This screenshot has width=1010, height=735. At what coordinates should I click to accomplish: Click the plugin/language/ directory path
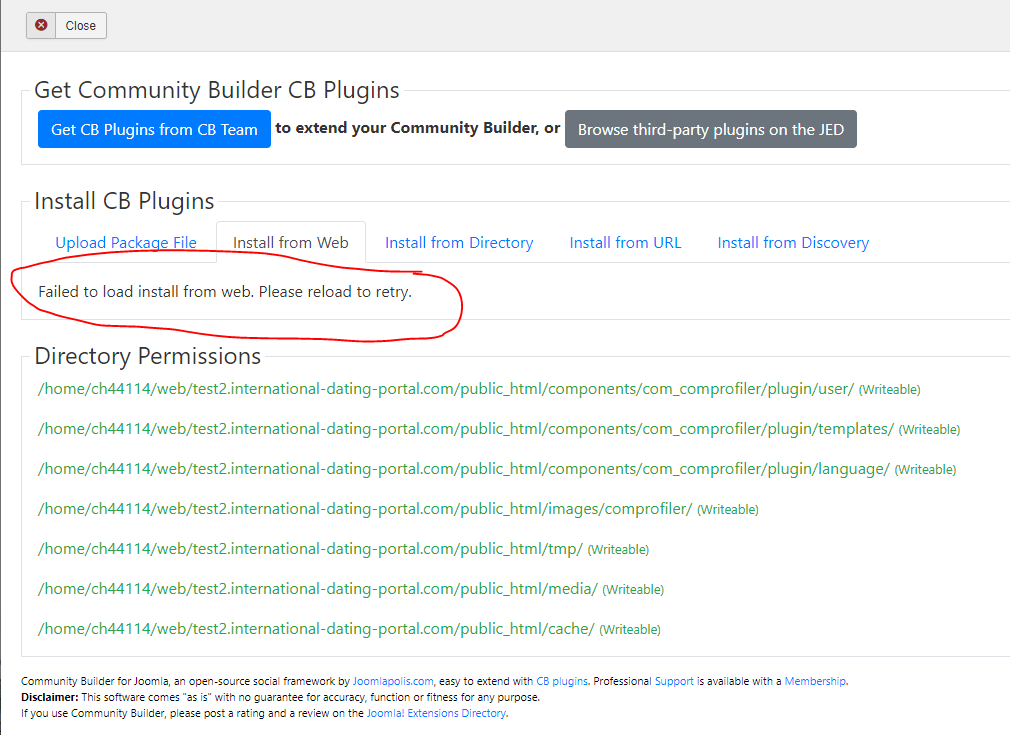click(x=464, y=469)
